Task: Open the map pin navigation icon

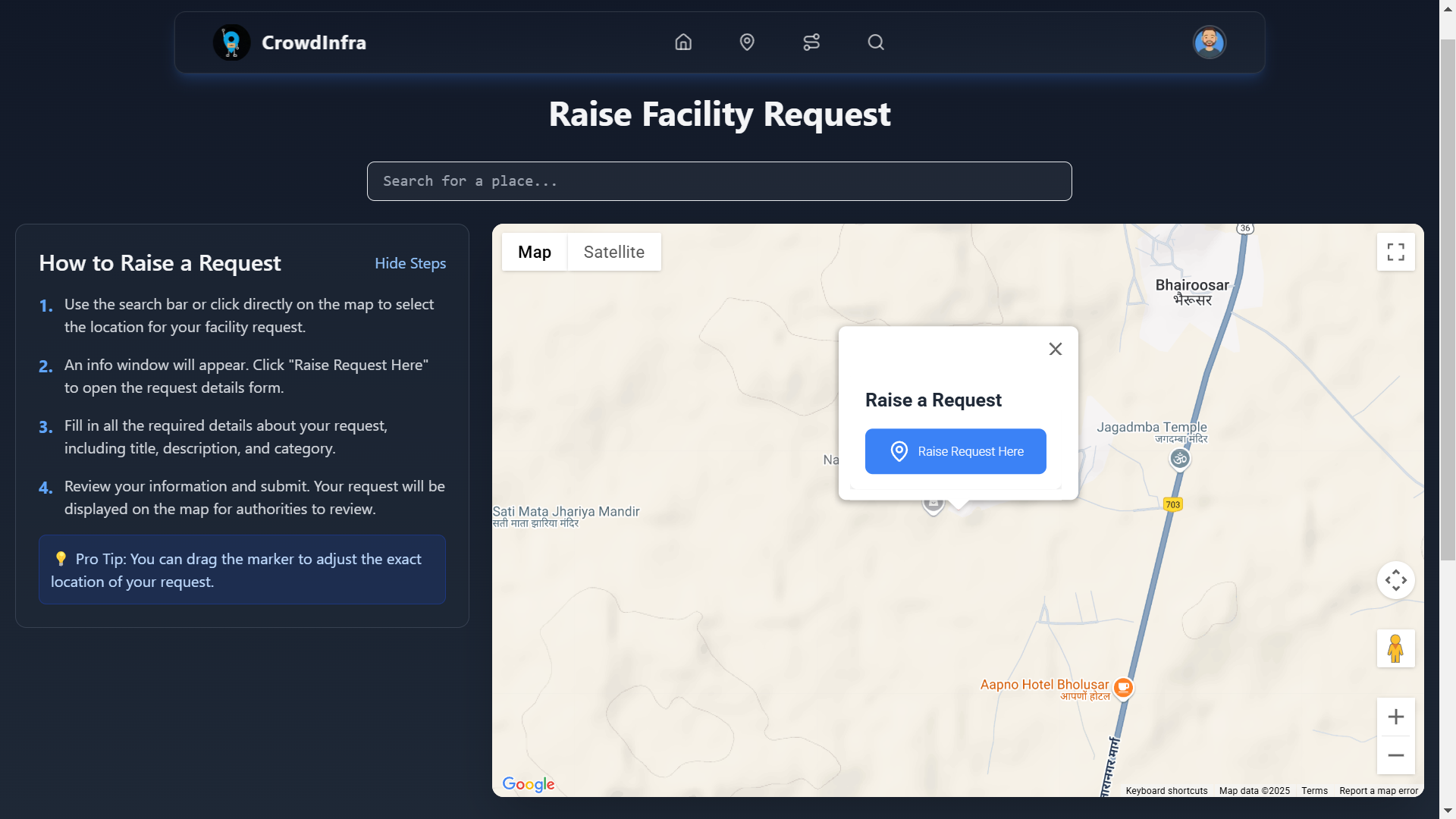Action: (747, 42)
